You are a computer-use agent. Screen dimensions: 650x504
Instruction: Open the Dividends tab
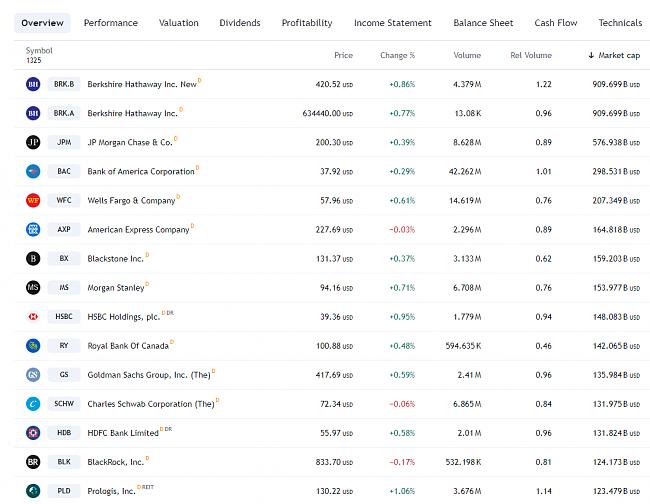pyautogui.click(x=240, y=23)
